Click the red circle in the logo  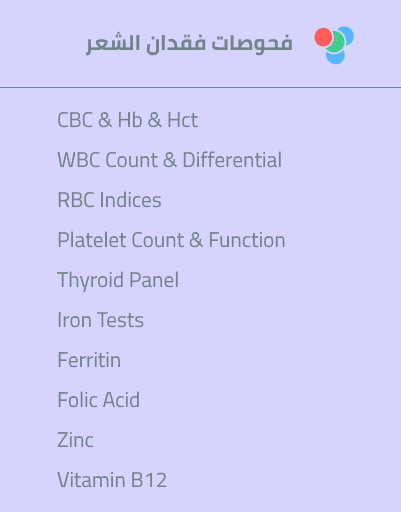click(x=323, y=37)
